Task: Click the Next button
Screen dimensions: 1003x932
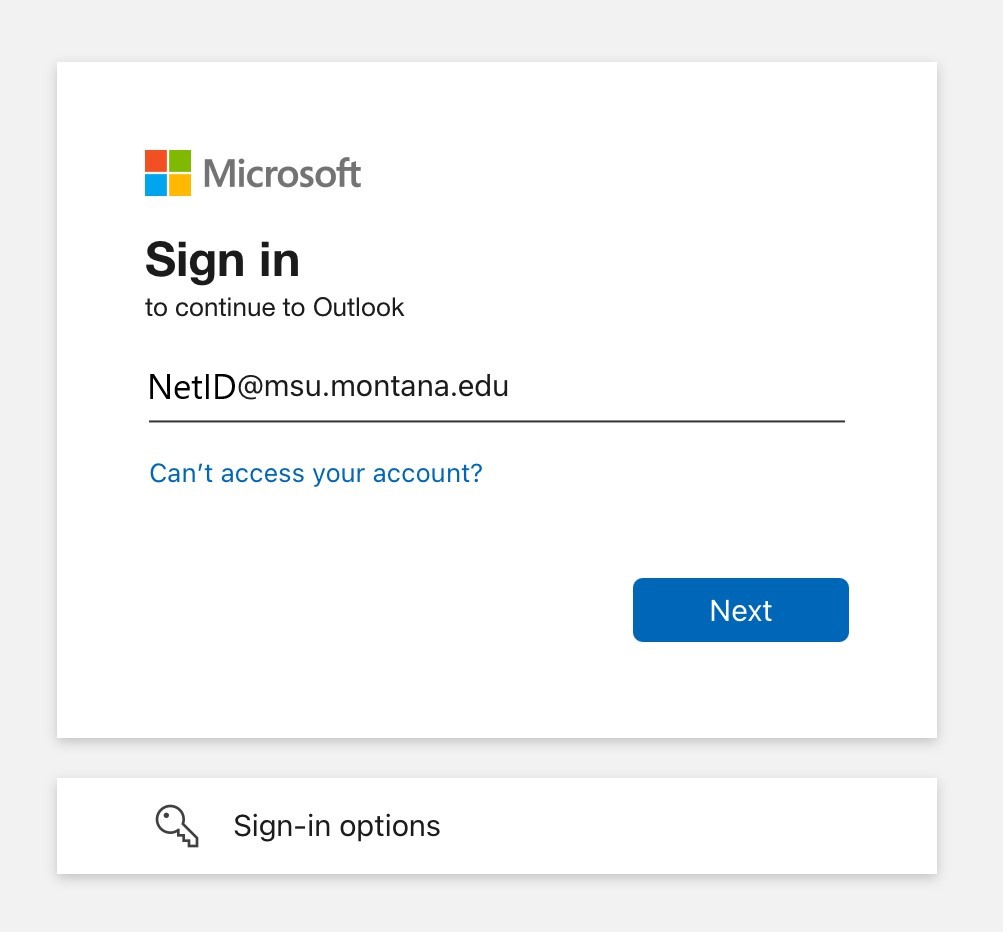Action: point(740,610)
